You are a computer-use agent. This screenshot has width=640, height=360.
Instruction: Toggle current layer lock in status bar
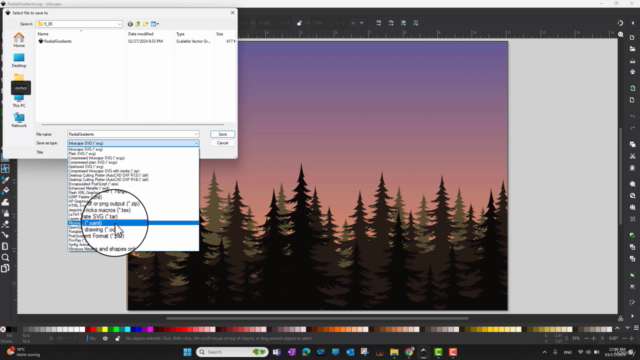pyautogui.click(x=118, y=338)
